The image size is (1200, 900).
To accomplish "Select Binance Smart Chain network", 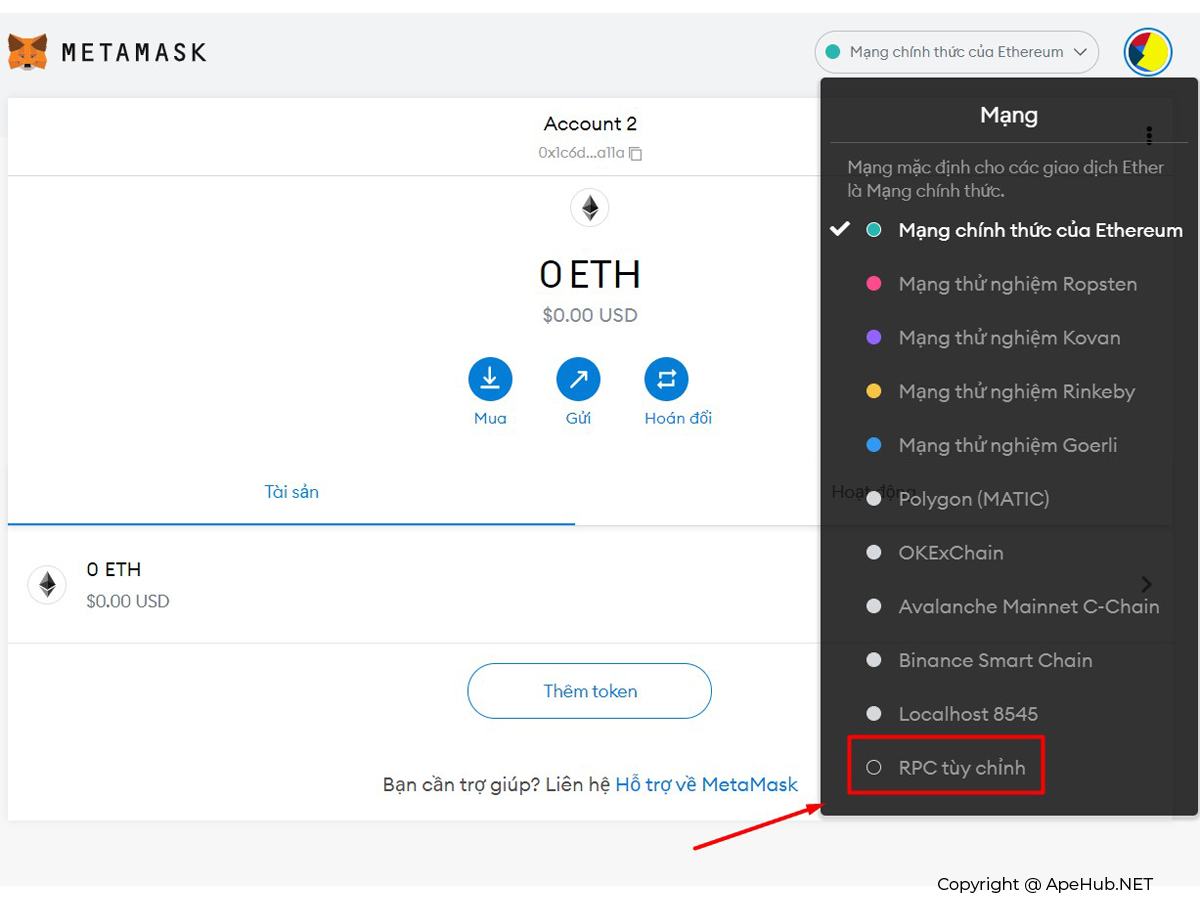I will pyautogui.click(x=995, y=660).
